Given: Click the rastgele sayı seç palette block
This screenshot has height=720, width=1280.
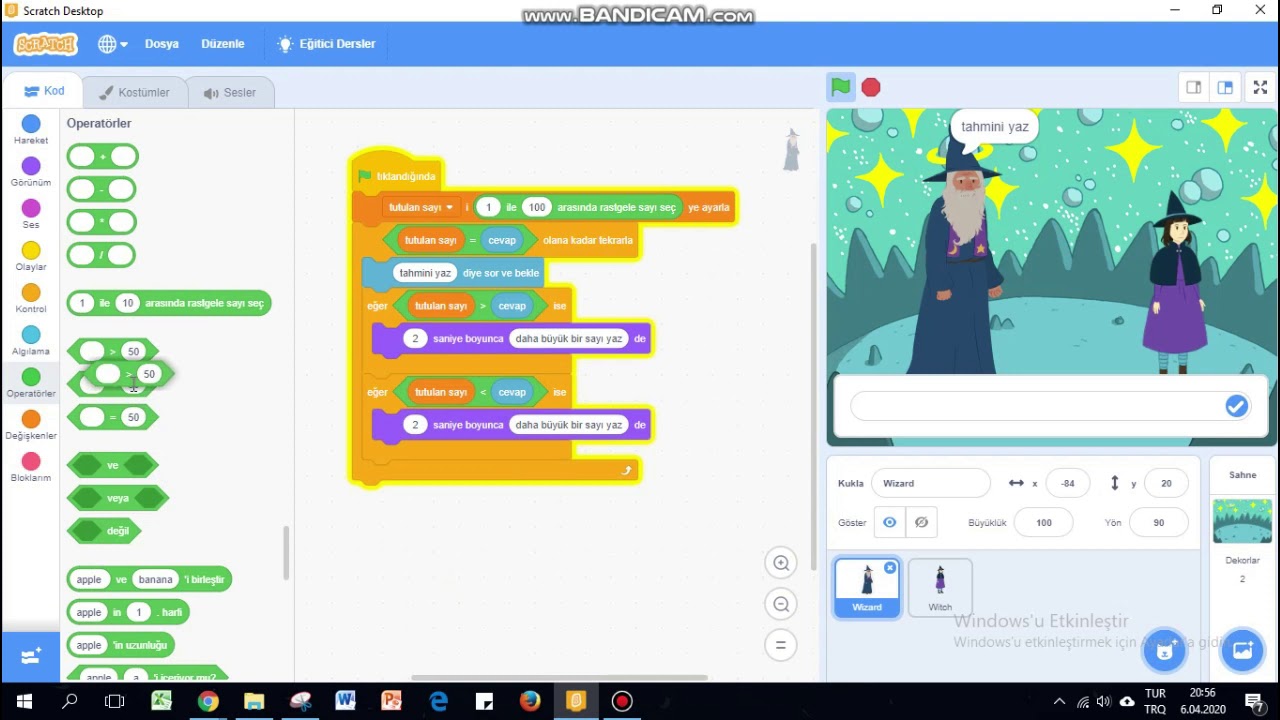Looking at the screenshot, I should click(x=169, y=303).
